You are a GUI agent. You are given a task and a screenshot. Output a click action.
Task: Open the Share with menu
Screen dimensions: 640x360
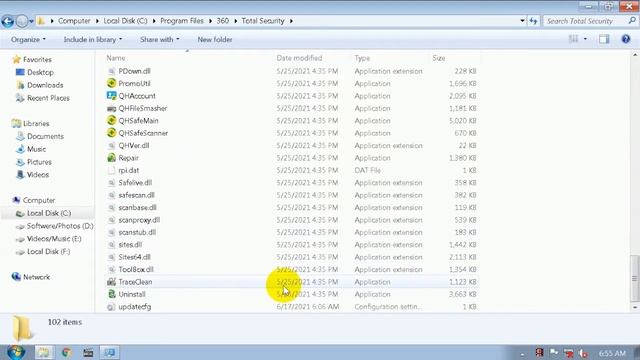160,40
